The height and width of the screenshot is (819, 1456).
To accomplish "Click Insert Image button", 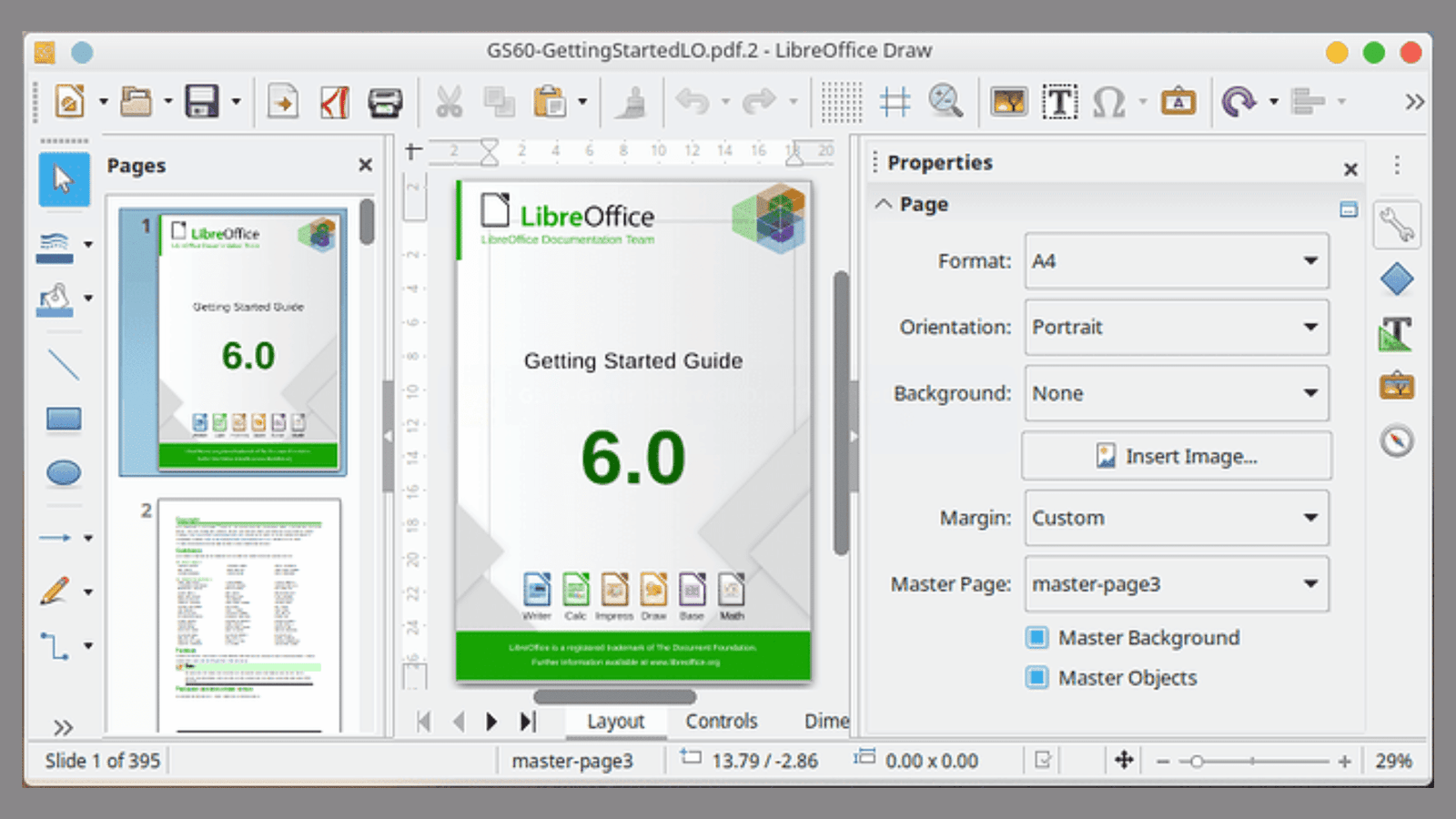I will click(x=1177, y=456).
